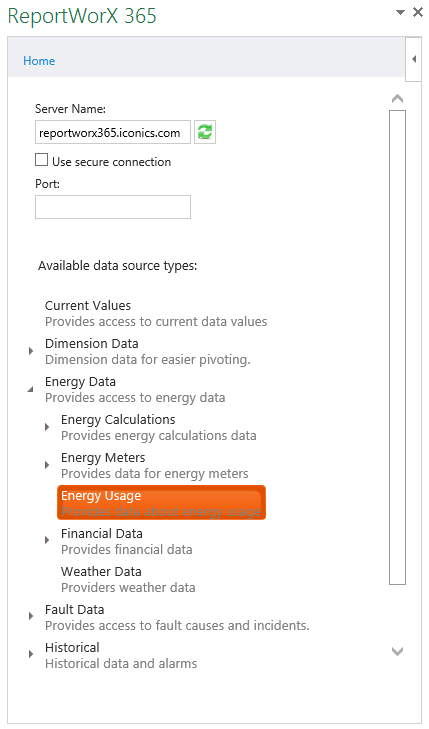Click the scroll down chevron

(397, 651)
